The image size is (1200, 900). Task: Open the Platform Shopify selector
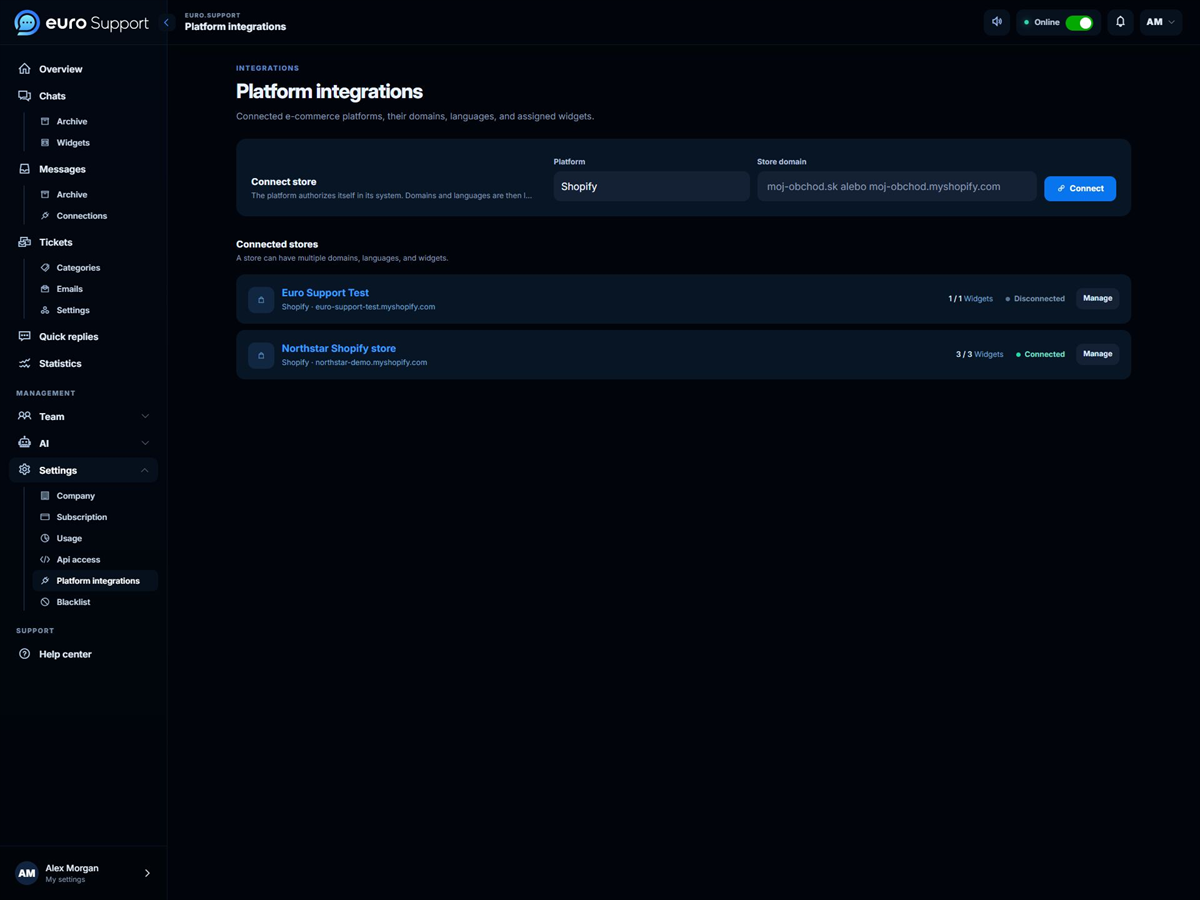(x=651, y=186)
